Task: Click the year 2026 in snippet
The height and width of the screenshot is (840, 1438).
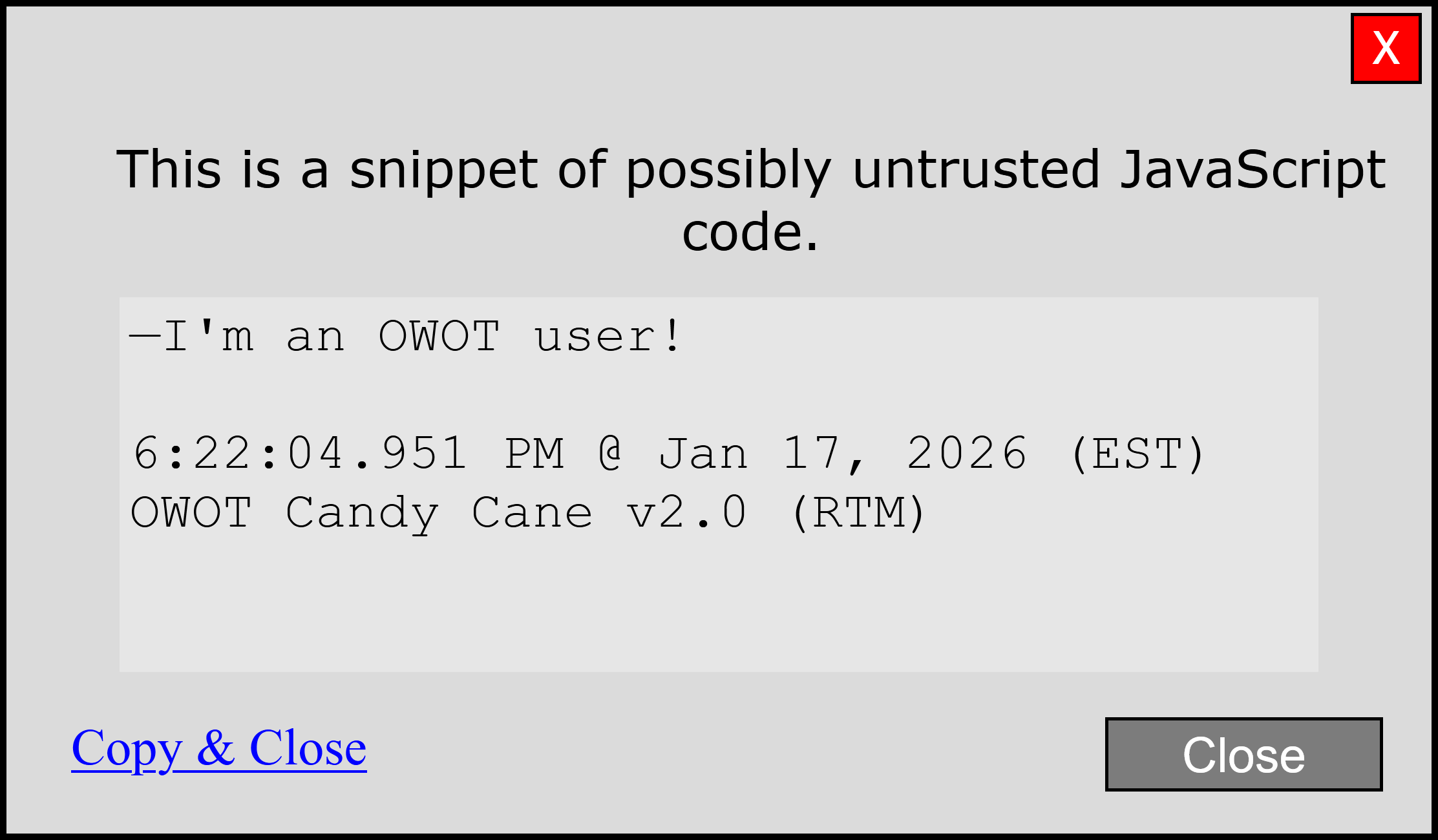Action: point(967,453)
